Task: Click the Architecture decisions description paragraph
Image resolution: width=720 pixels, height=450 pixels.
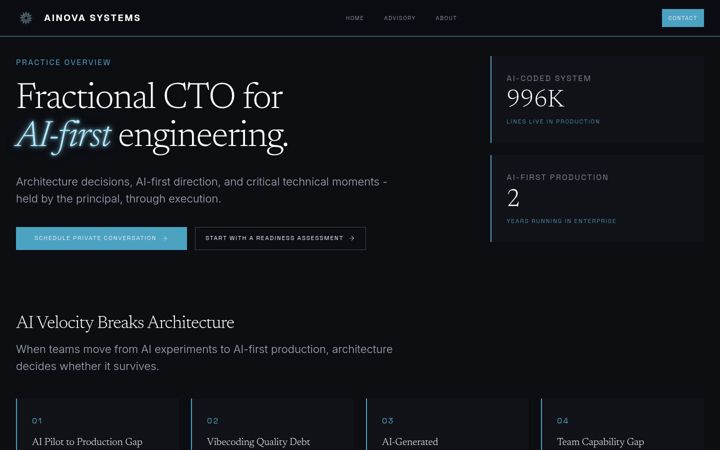Action: pos(202,190)
